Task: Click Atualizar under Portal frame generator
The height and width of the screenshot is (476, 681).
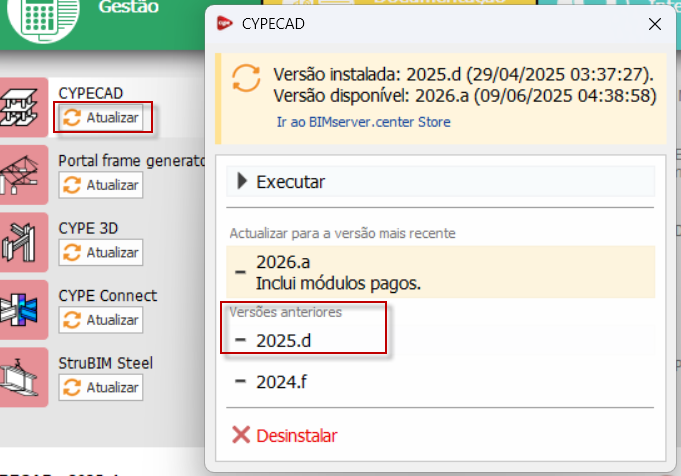Action: [x=101, y=185]
